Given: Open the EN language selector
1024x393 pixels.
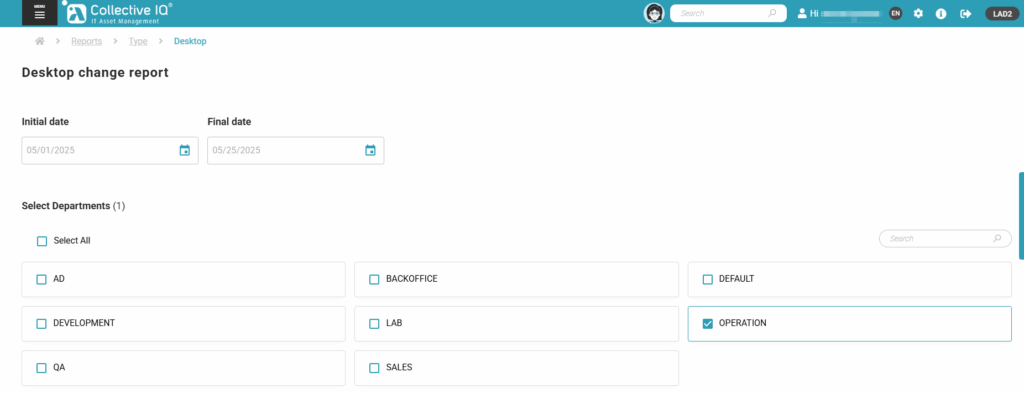Looking at the screenshot, I should pos(895,13).
